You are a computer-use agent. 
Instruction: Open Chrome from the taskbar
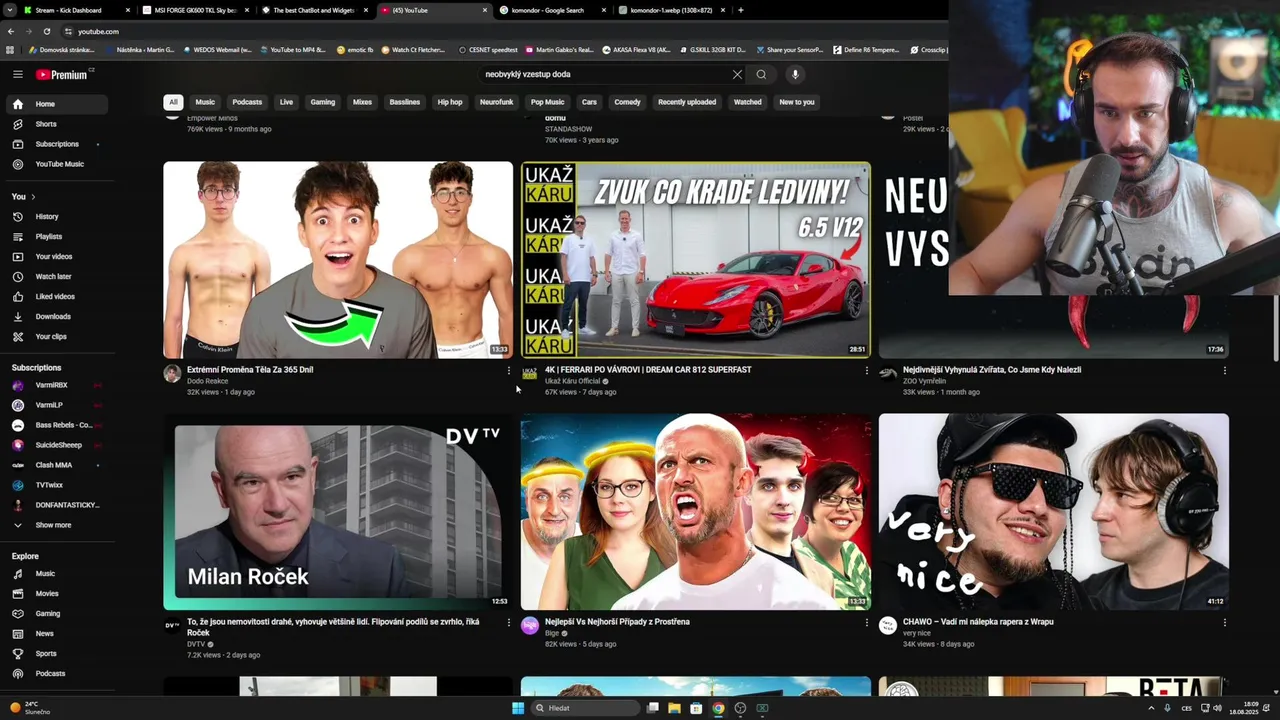pos(718,708)
